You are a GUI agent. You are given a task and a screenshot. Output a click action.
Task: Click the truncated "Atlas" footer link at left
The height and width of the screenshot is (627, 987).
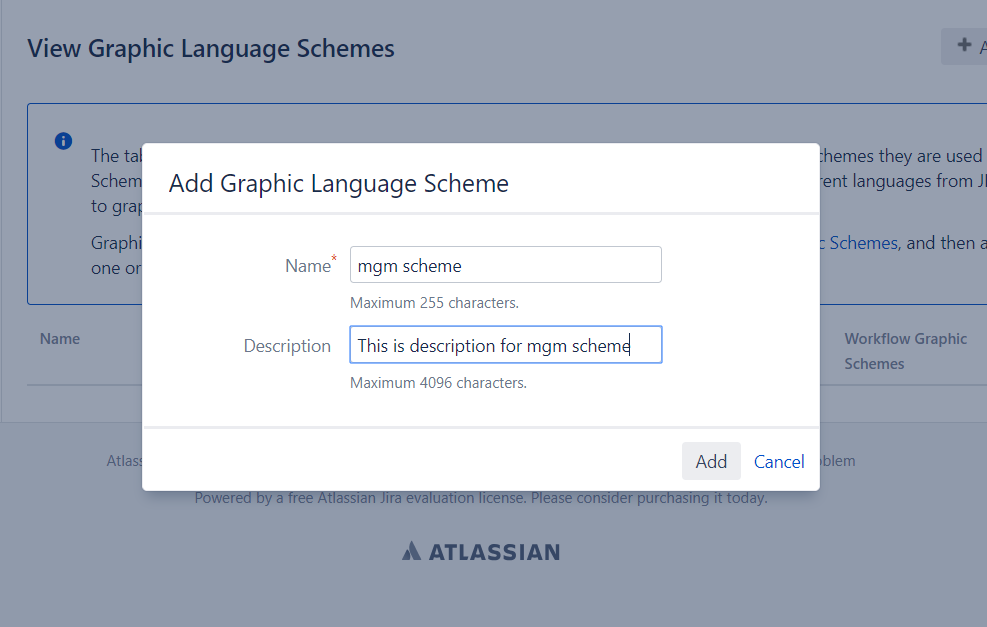124,461
